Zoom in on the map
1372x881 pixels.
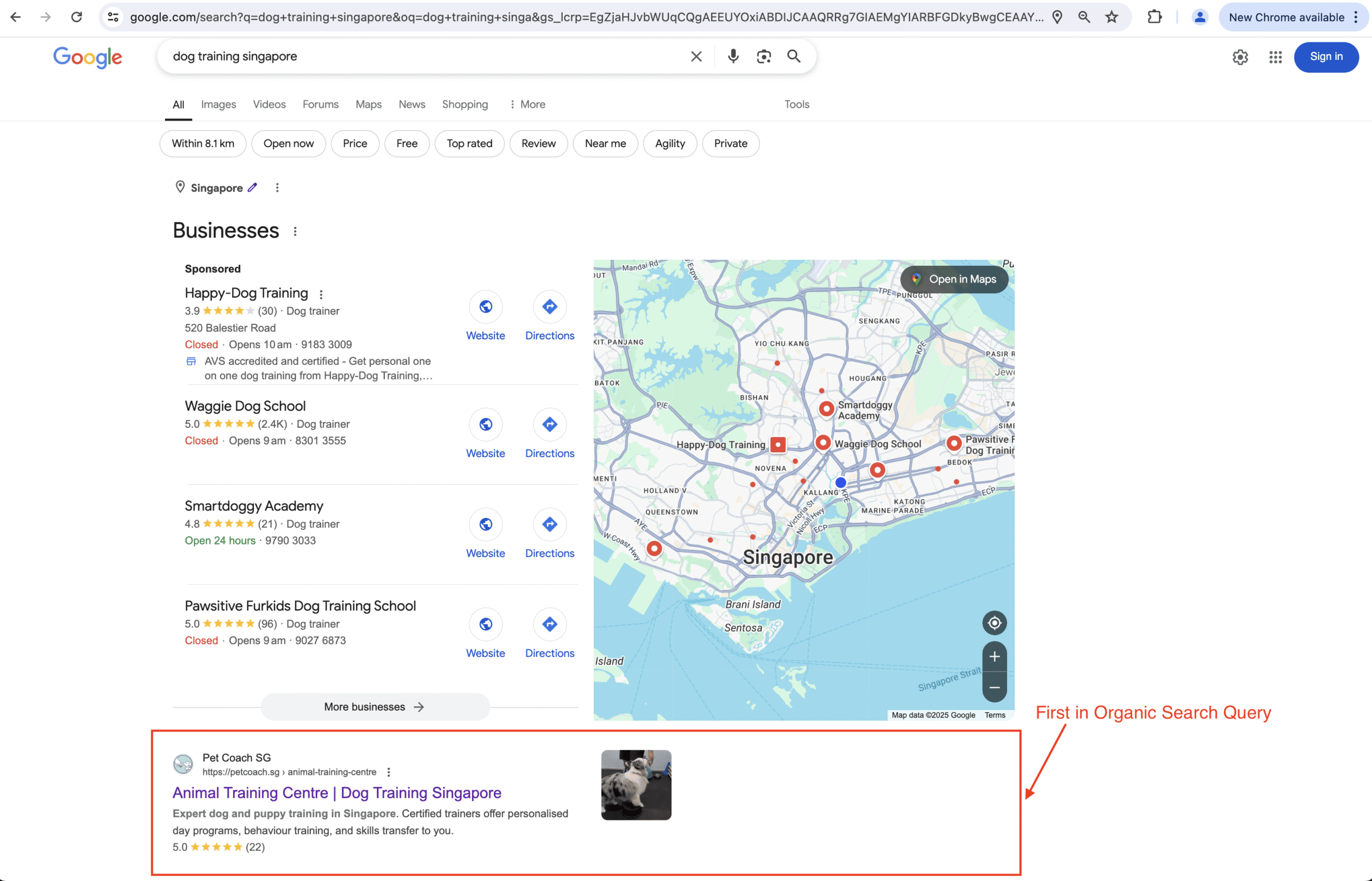[x=994, y=656]
